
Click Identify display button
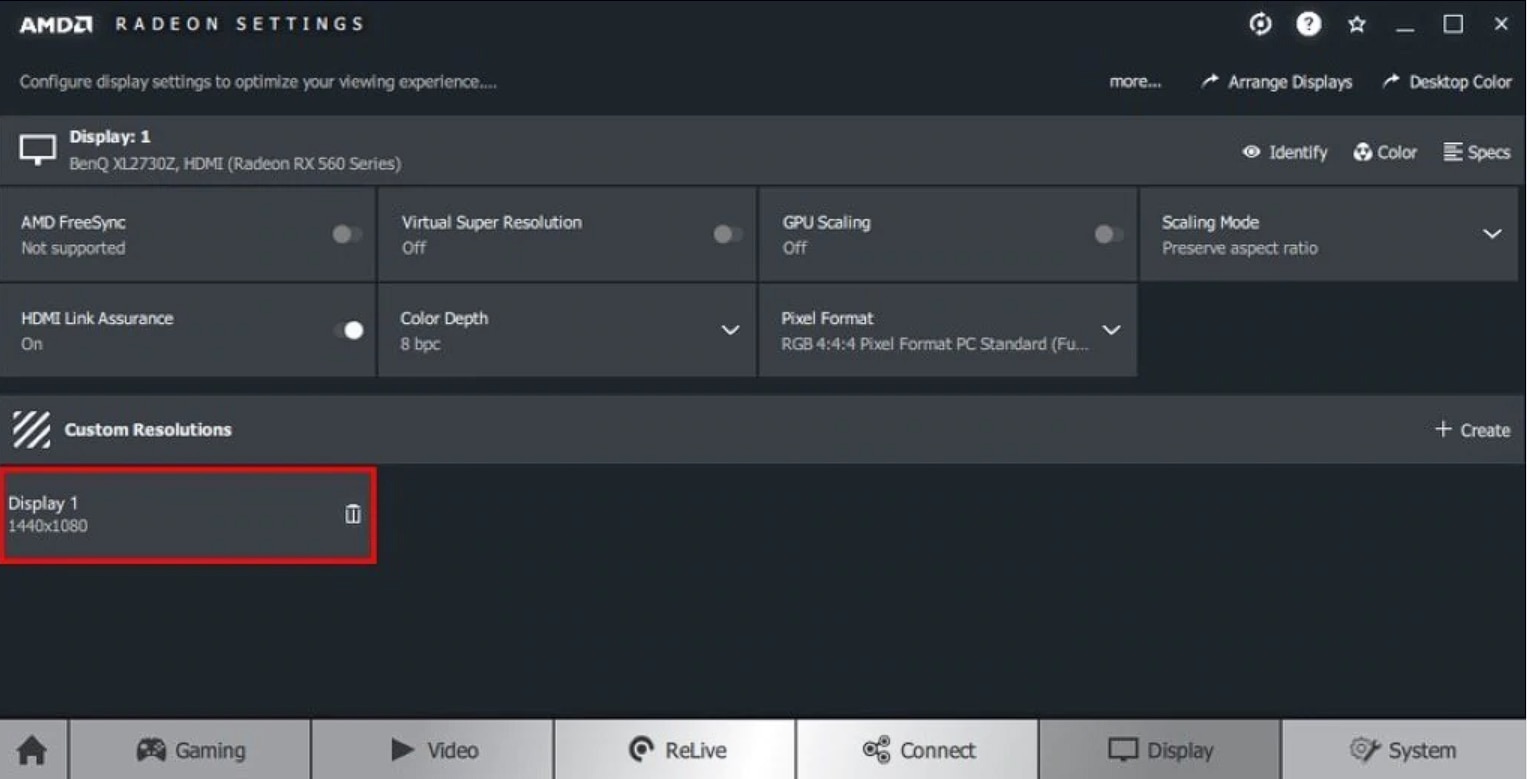(x=1285, y=152)
